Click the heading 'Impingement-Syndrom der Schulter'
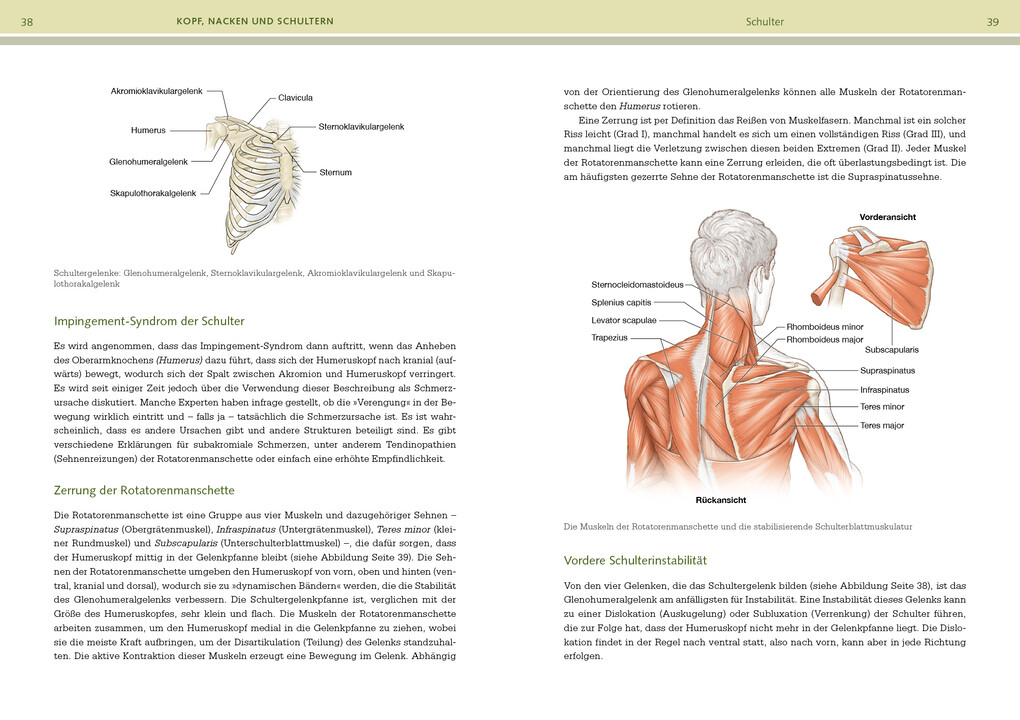Screen dimensions: 1020x720 pos(149,321)
